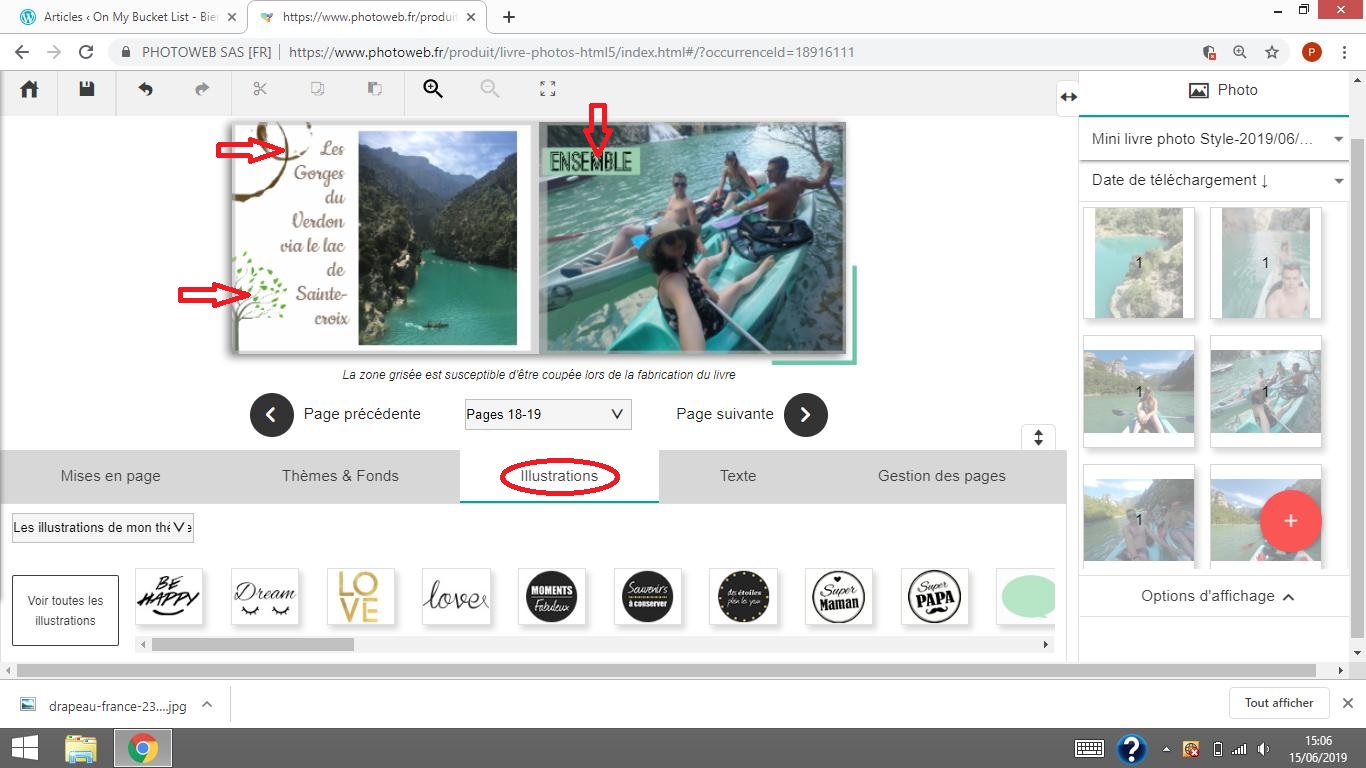Screen dimensions: 1366x768
Task: Add photos with the red plus button
Action: pos(1290,521)
